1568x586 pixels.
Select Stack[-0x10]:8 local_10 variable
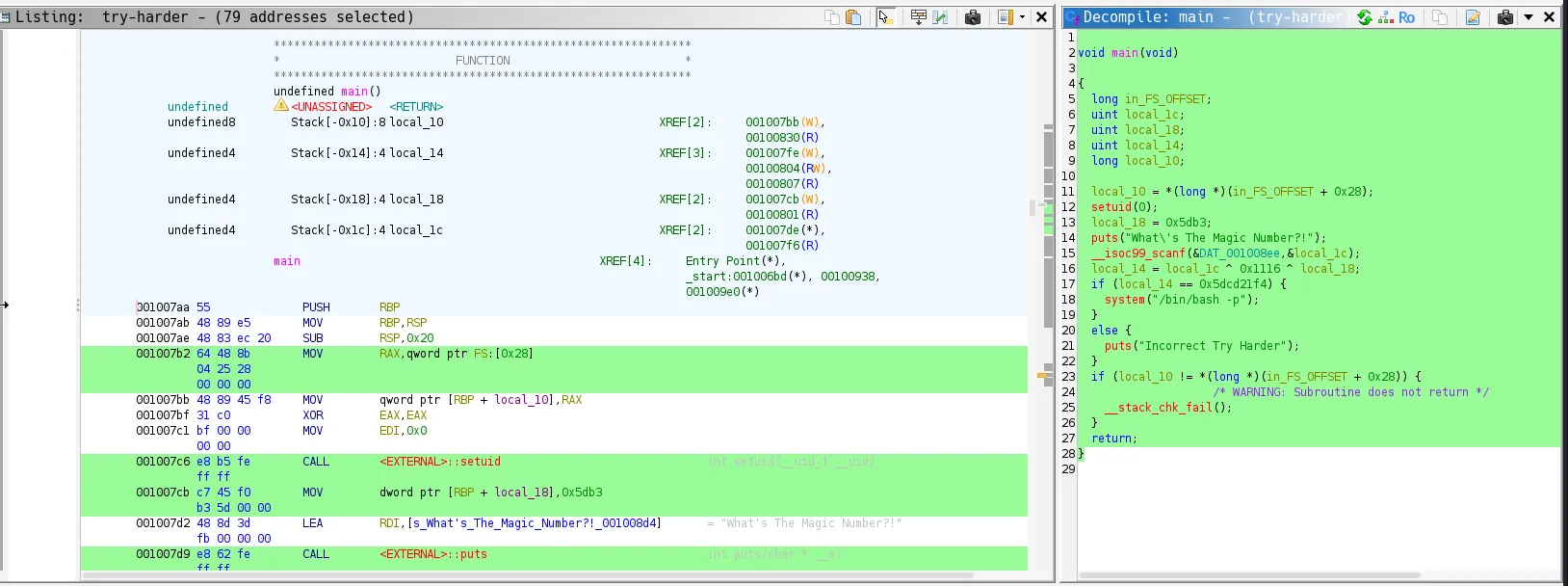368,122
